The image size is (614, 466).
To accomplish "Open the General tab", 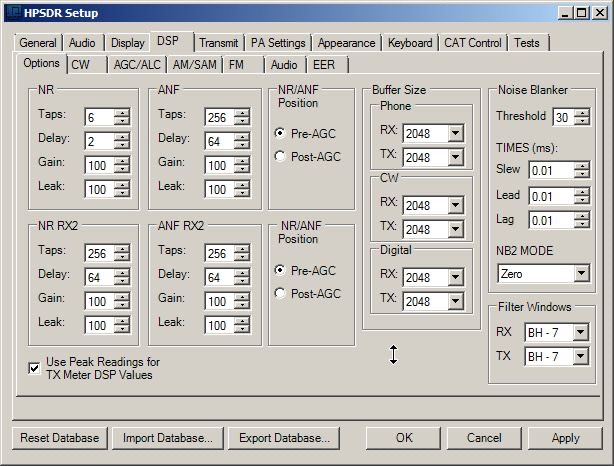I will coord(38,43).
